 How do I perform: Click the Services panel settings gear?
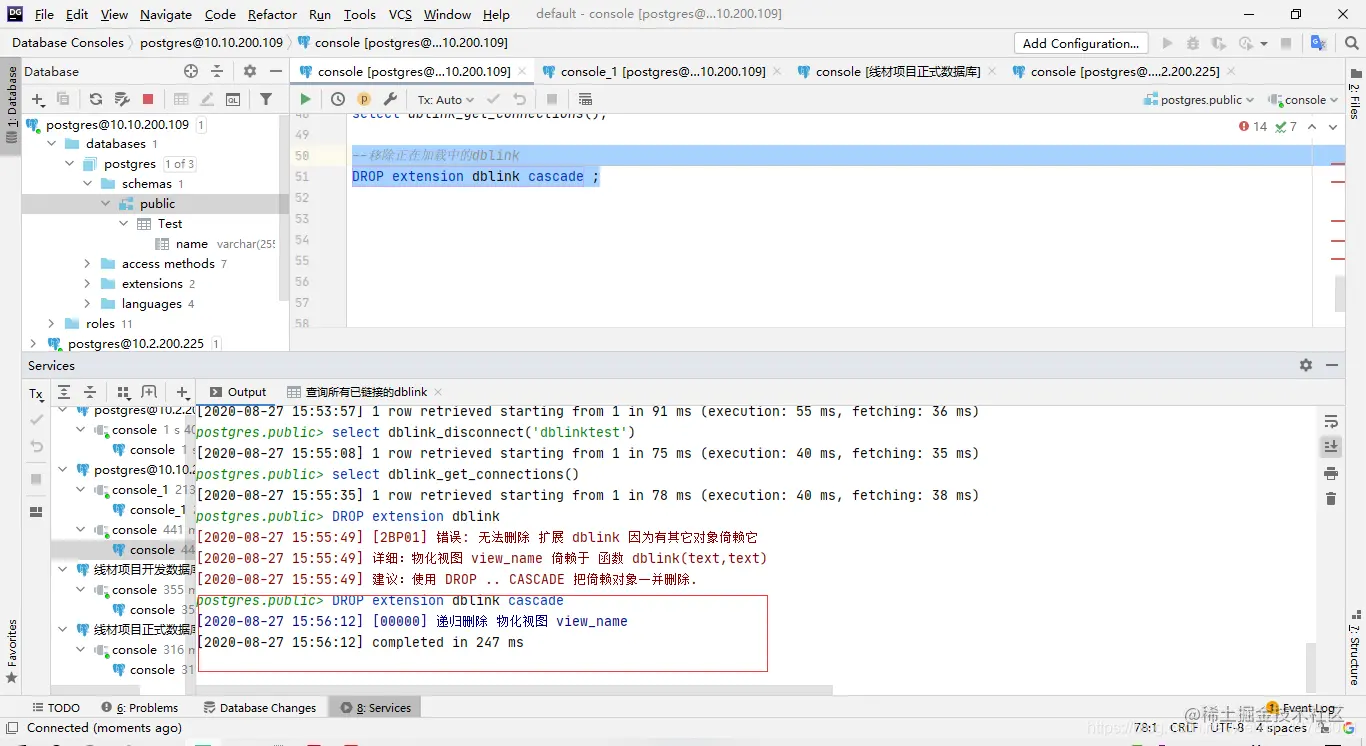click(1306, 365)
